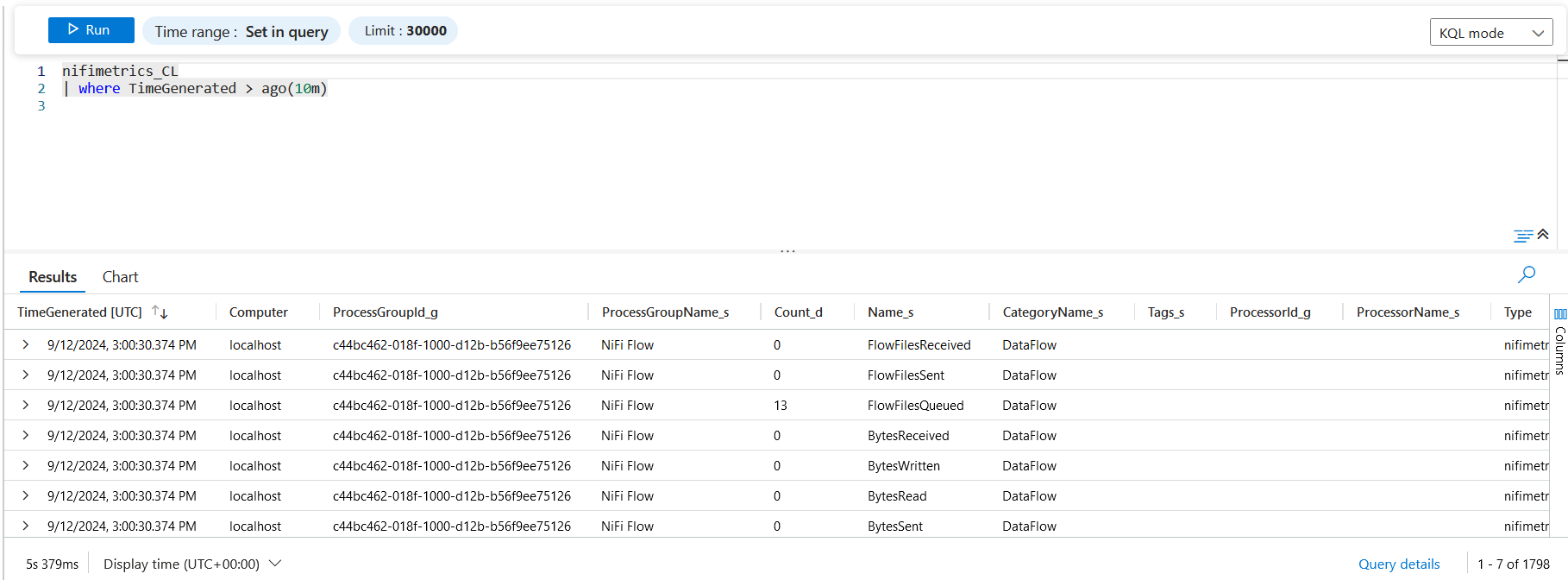This screenshot has width=1568, height=580.
Task: Click the Type column header
Action: pyautogui.click(x=1518, y=312)
